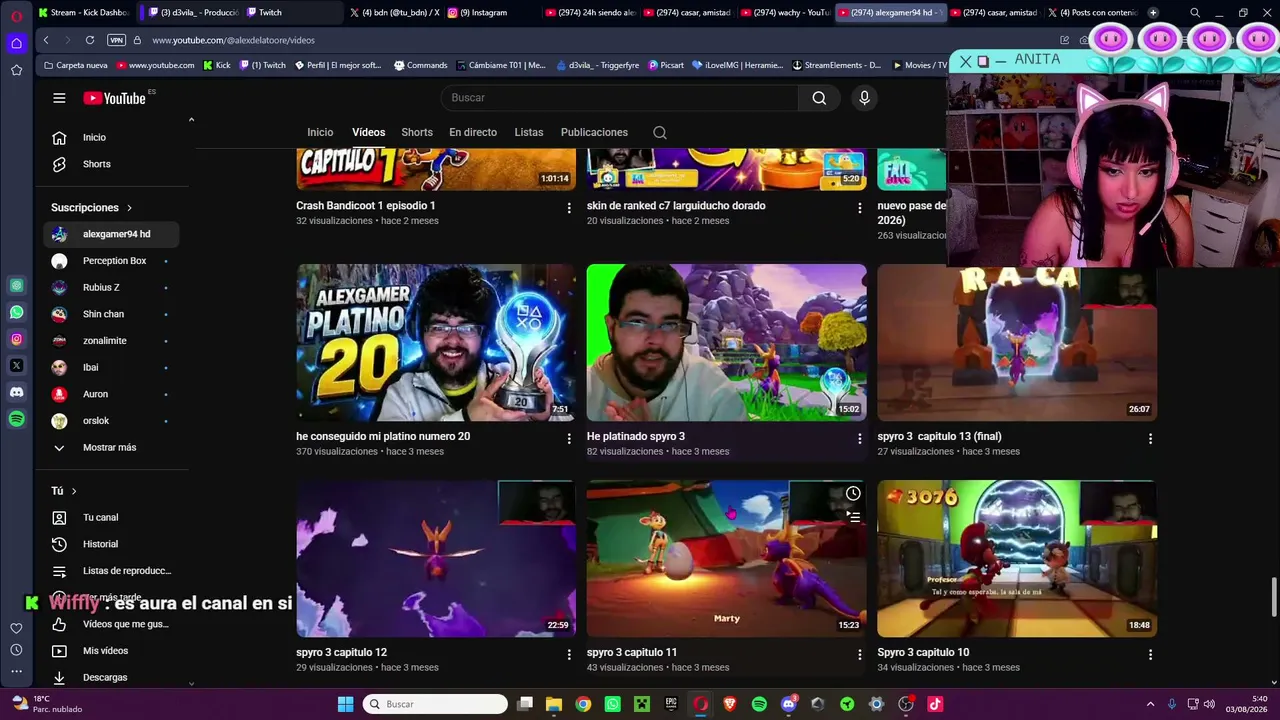Add spyro 3 capitulo 11 to the queue

(853, 517)
